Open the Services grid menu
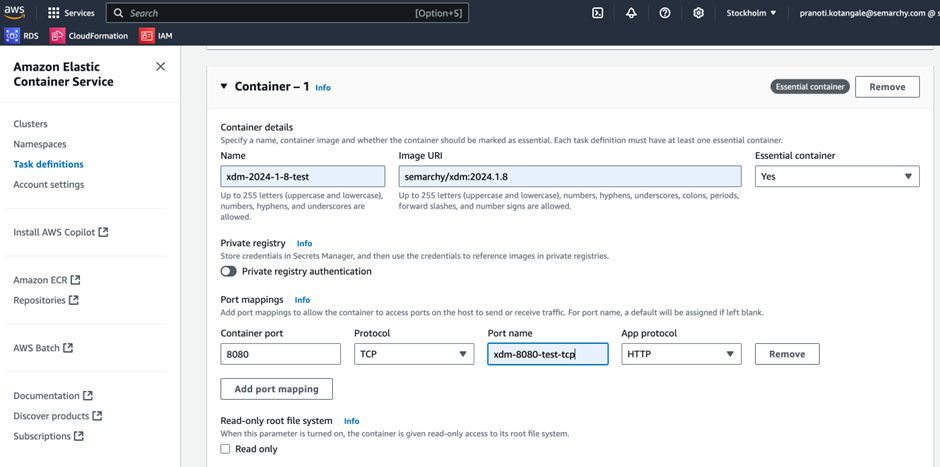 71,13
